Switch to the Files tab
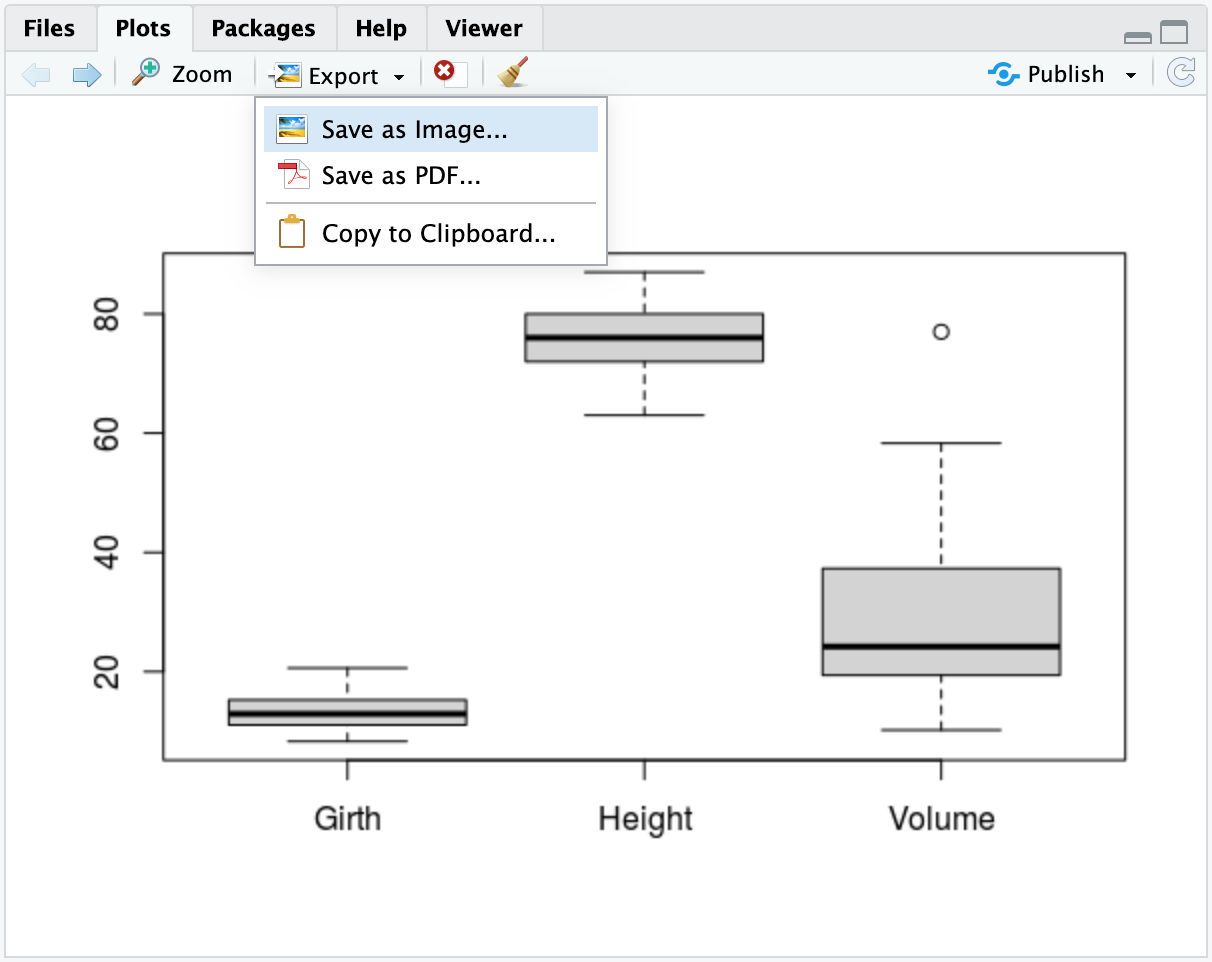 (x=49, y=28)
